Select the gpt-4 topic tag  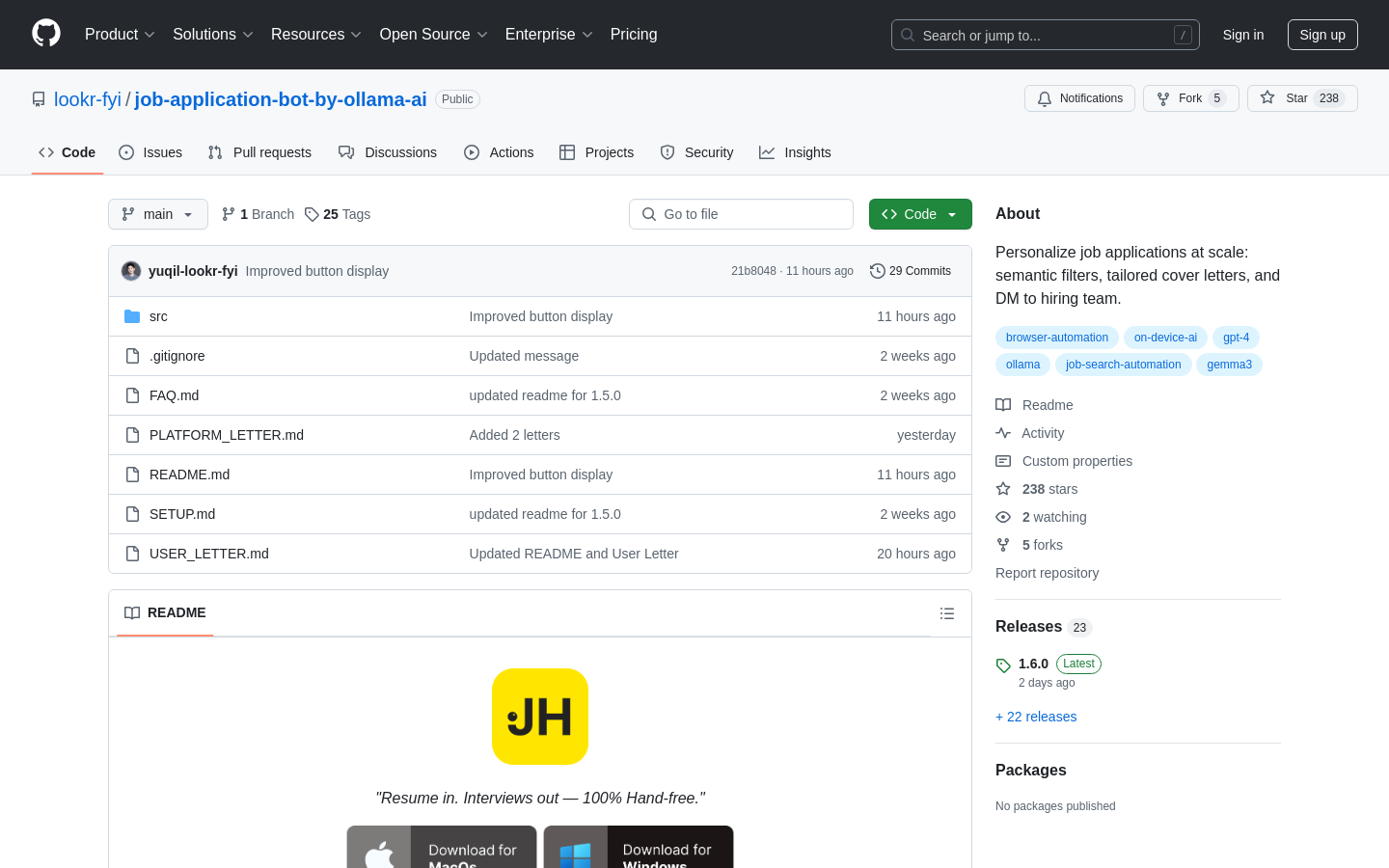click(x=1237, y=338)
